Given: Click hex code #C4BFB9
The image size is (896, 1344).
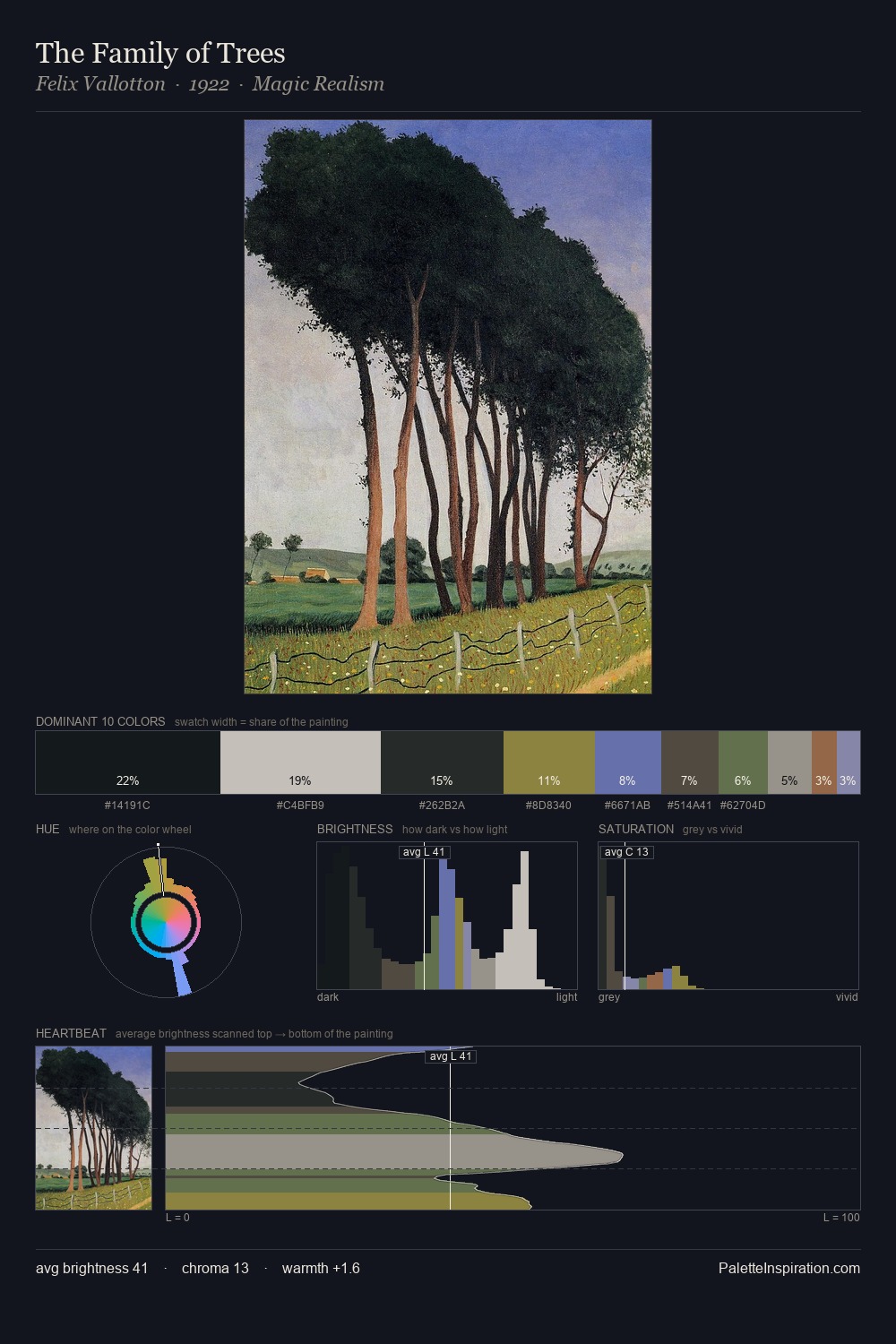Looking at the screenshot, I should [300, 806].
